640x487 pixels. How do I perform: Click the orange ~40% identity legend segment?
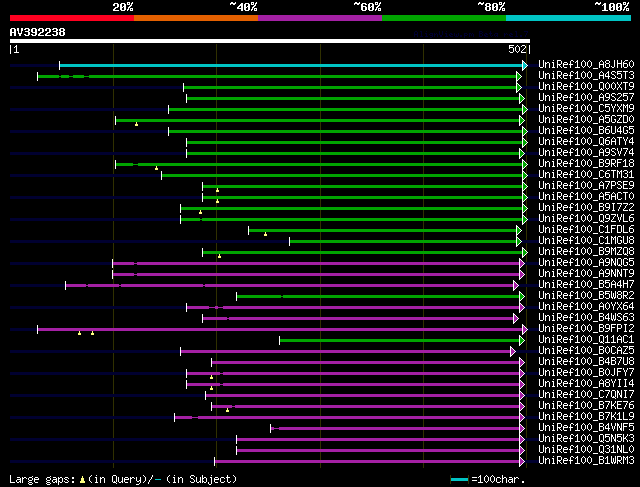coord(196,18)
